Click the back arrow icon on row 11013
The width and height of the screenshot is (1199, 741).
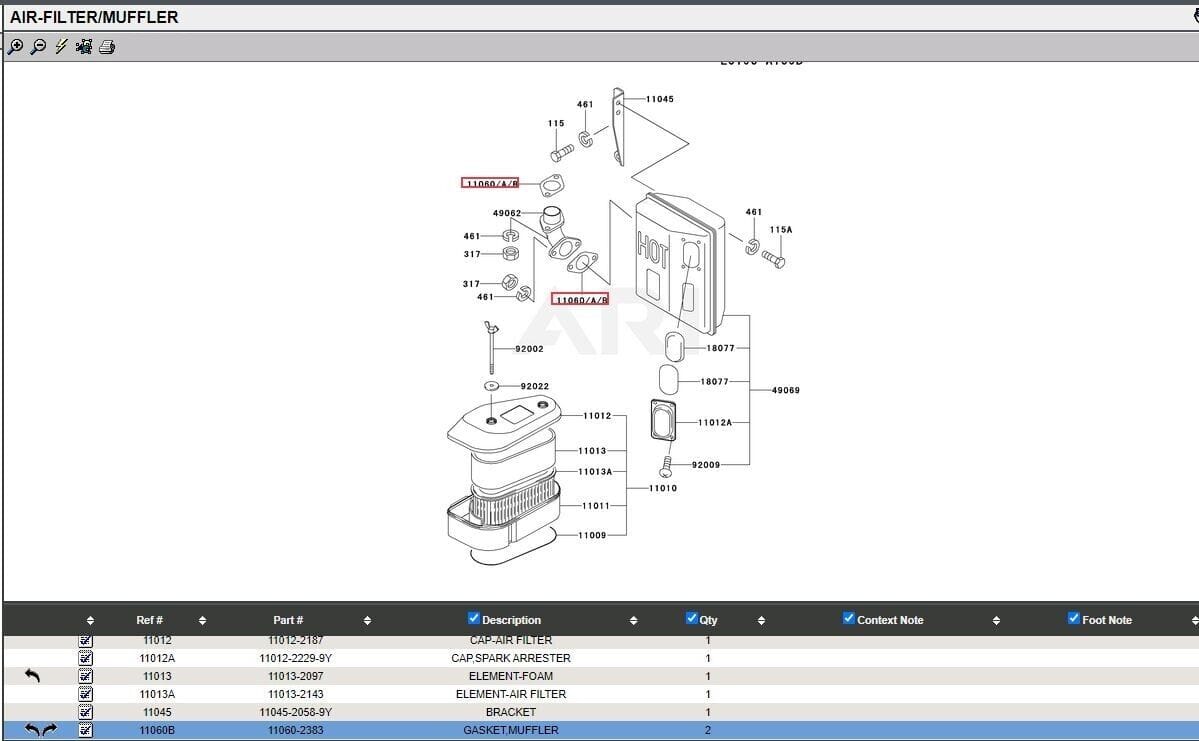[32, 676]
